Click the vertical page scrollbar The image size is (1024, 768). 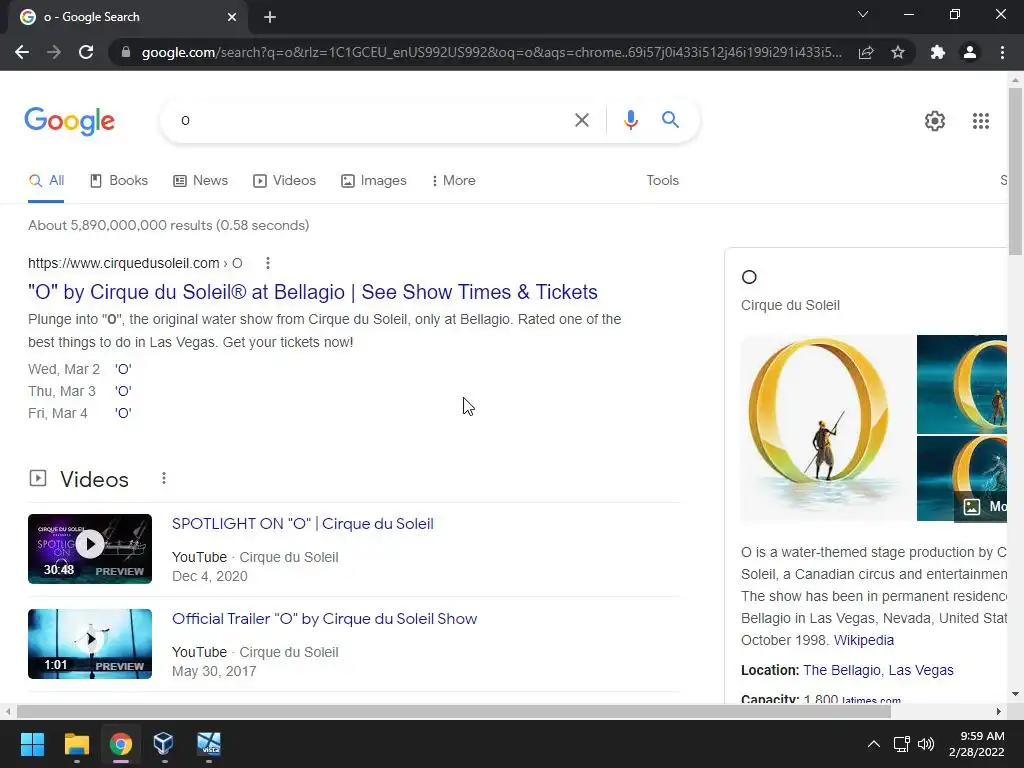[x=1015, y=171]
